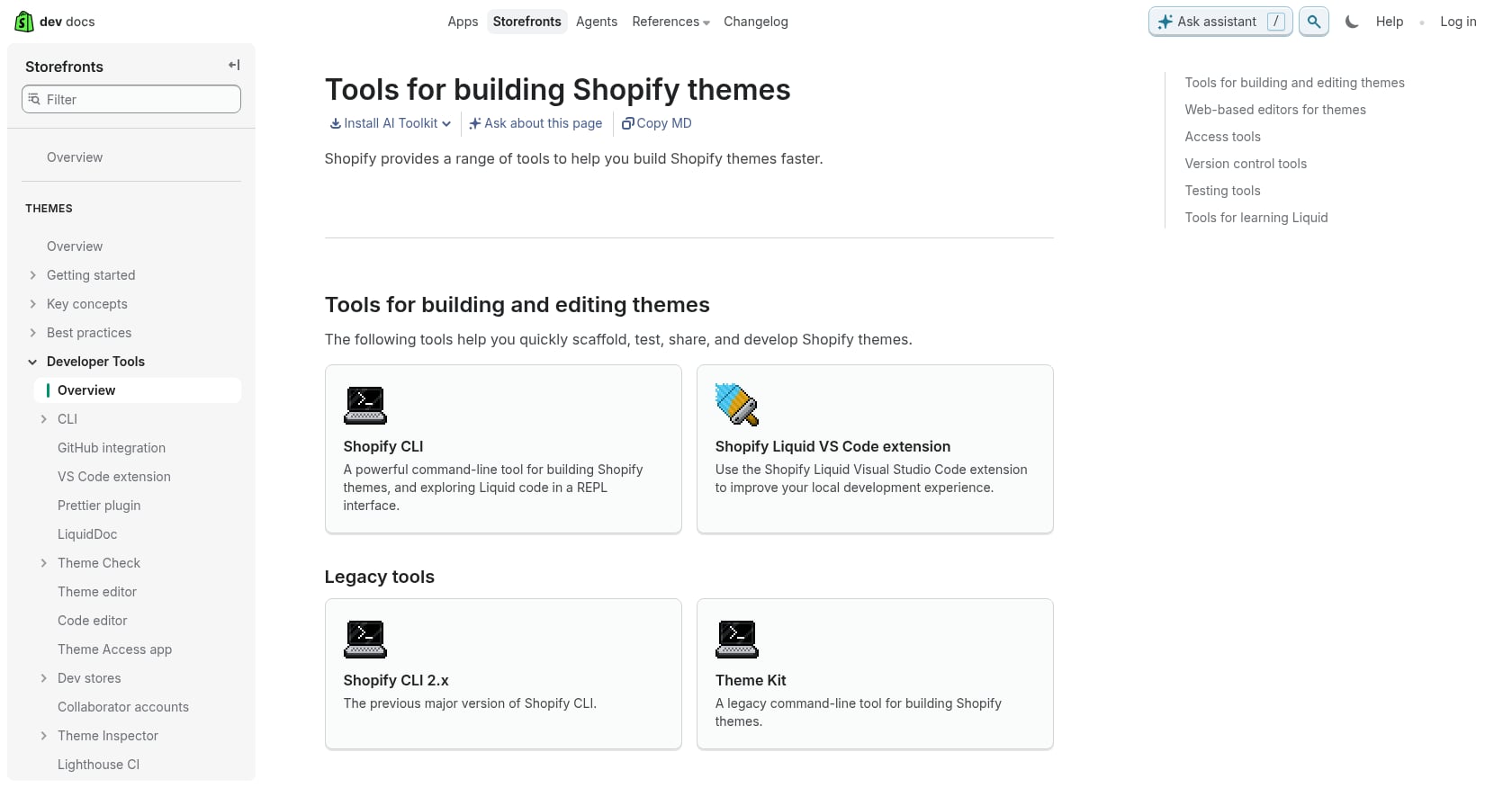Open Theme Access app sidebar page

click(114, 649)
